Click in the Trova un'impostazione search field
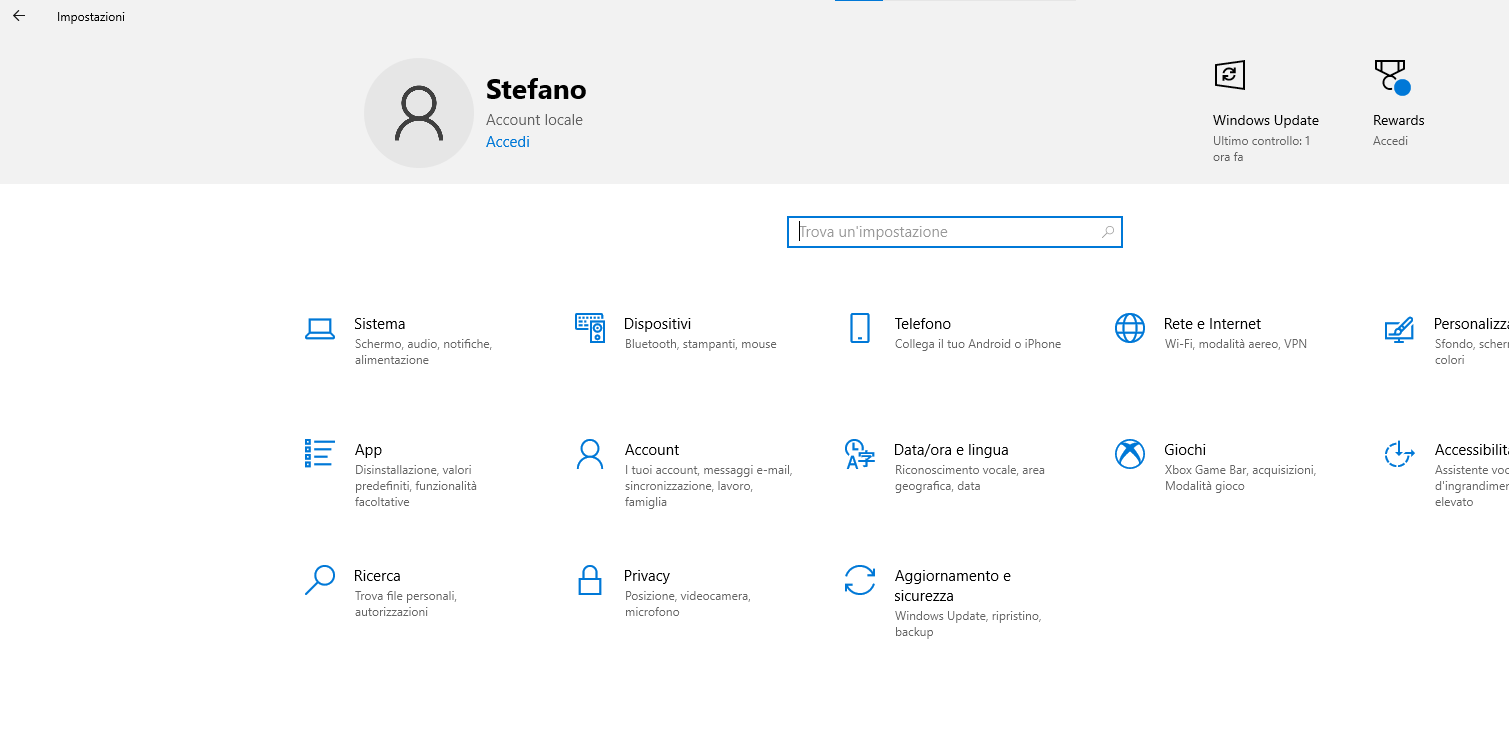Viewport: 1509px width, 746px height. tap(955, 232)
